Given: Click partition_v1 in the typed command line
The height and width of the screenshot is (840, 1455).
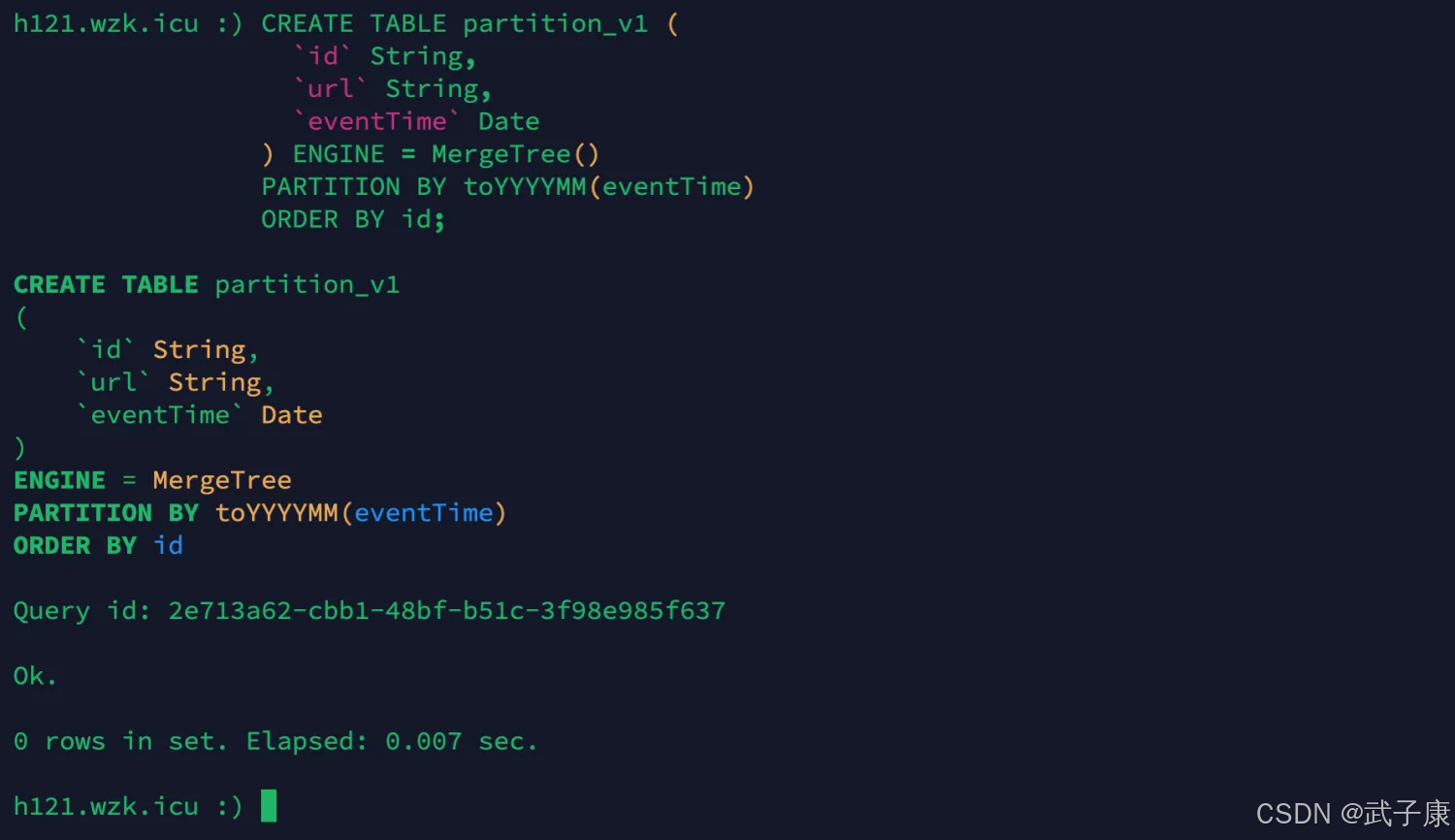Looking at the screenshot, I should click(555, 24).
